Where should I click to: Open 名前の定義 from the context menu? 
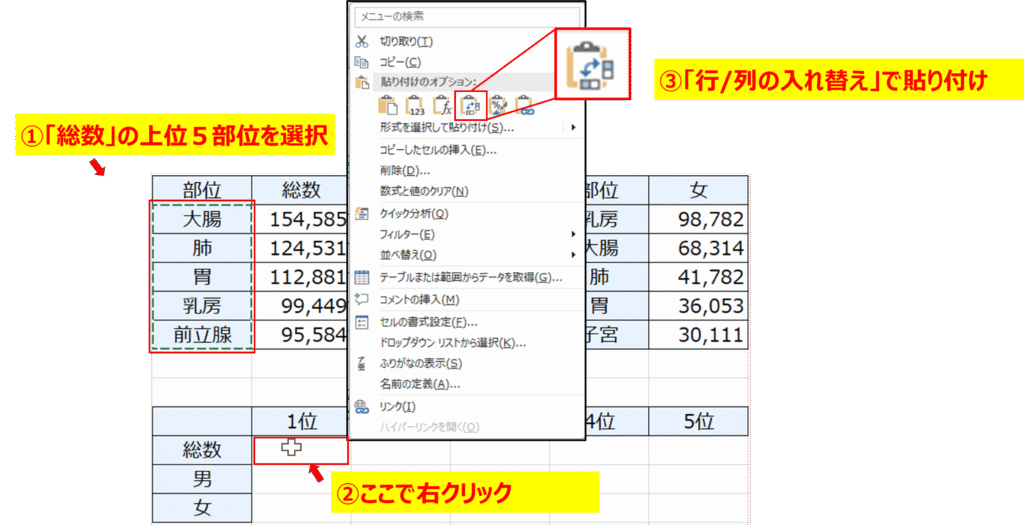tap(420, 384)
